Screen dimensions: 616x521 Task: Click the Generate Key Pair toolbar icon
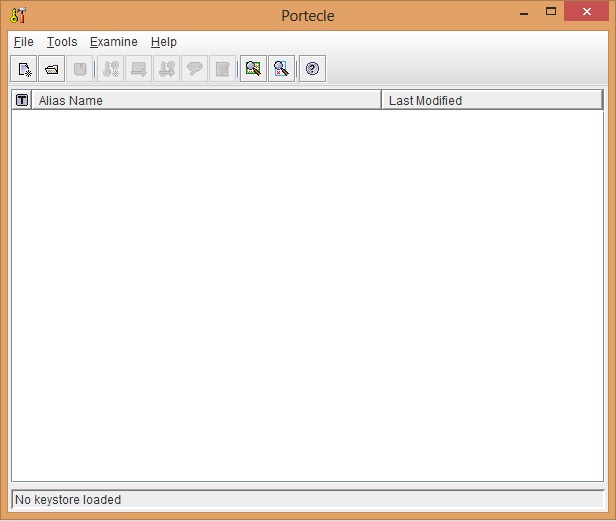(x=111, y=69)
